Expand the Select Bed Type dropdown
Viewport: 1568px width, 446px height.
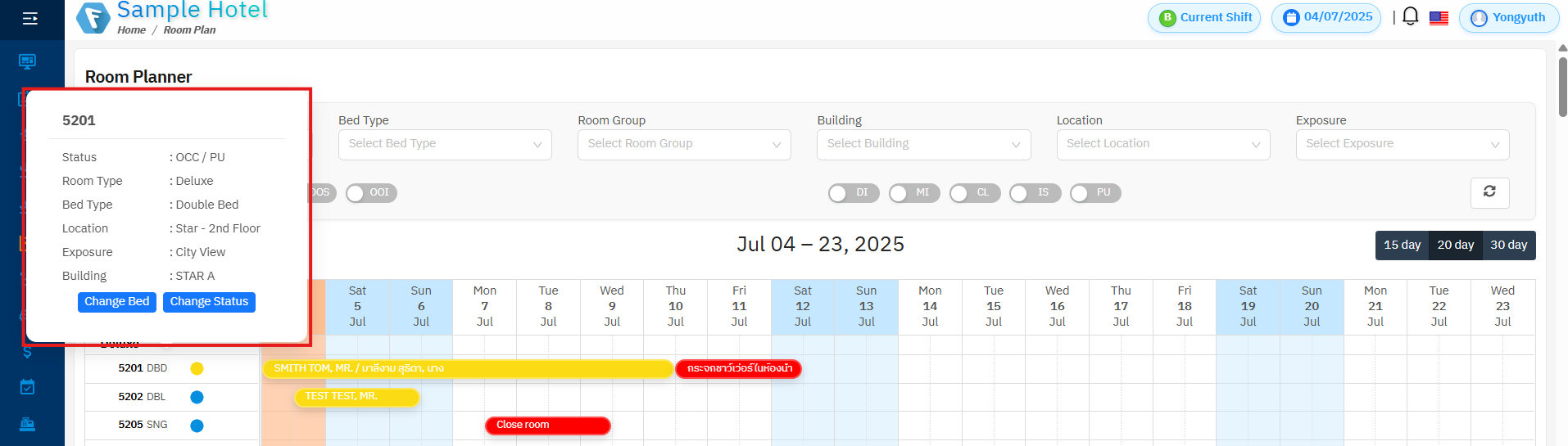(x=444, y=144)
